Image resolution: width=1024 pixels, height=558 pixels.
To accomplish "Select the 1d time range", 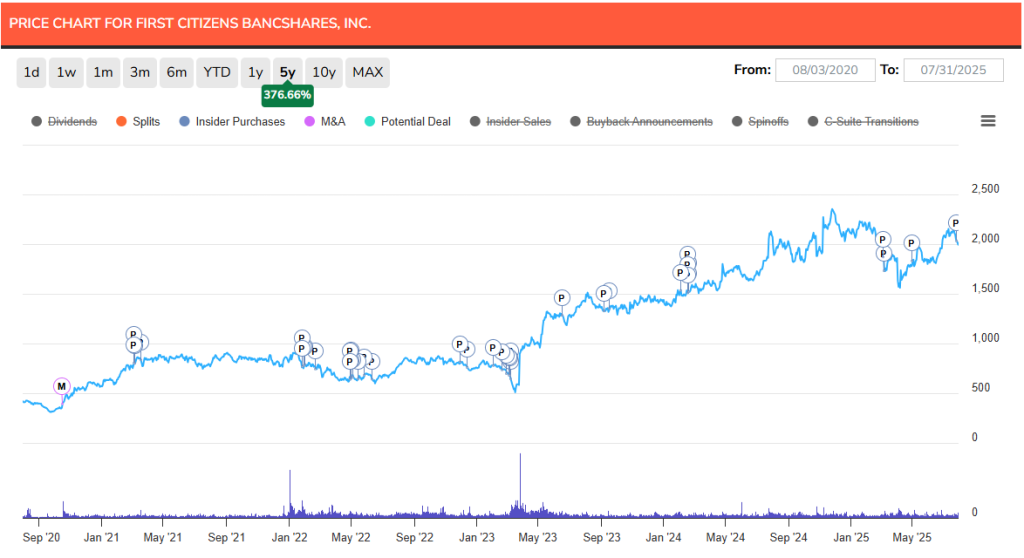I will coord(32,72).
